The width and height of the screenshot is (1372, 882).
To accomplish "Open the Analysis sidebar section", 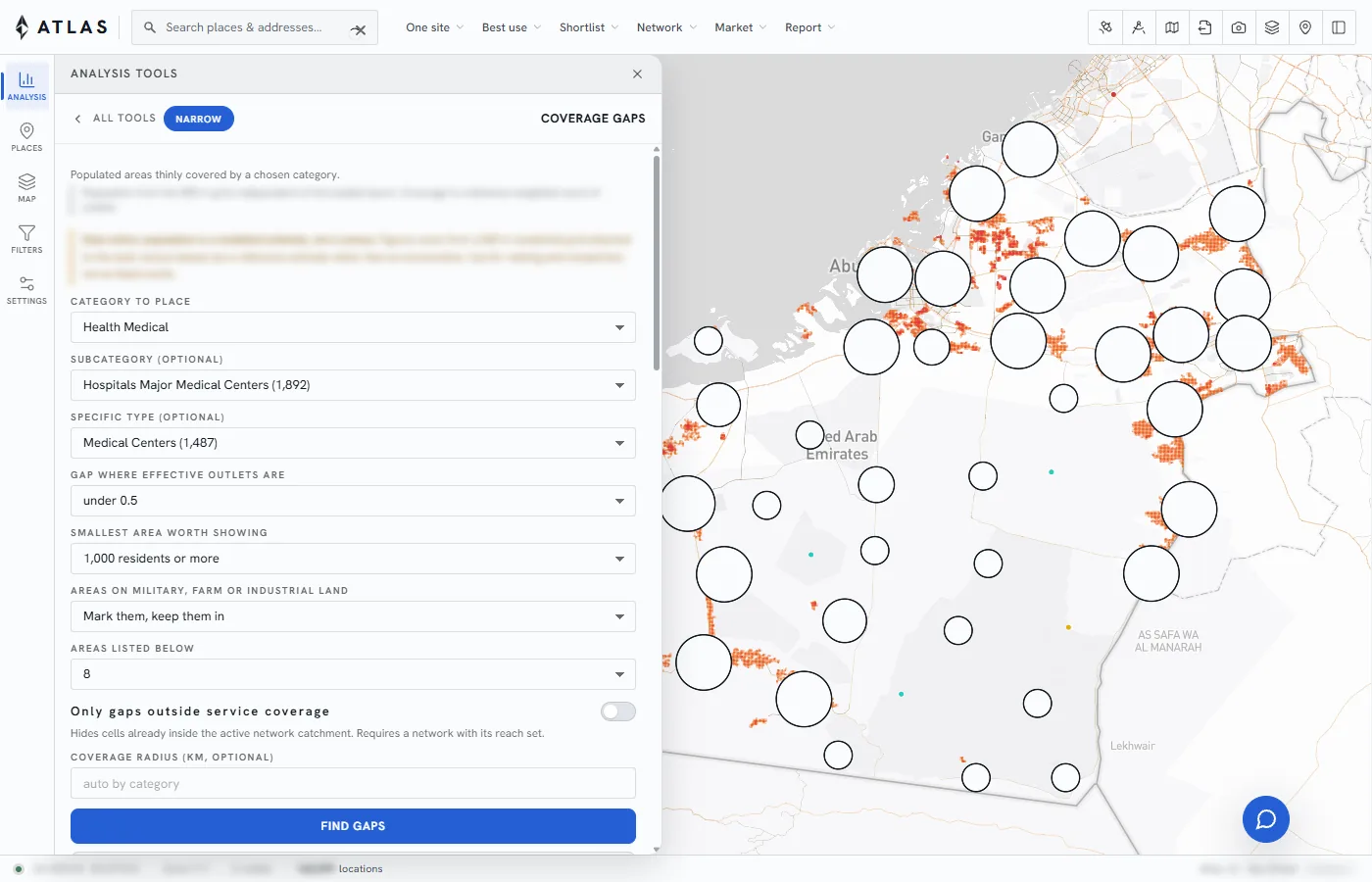I will point(26,85).
